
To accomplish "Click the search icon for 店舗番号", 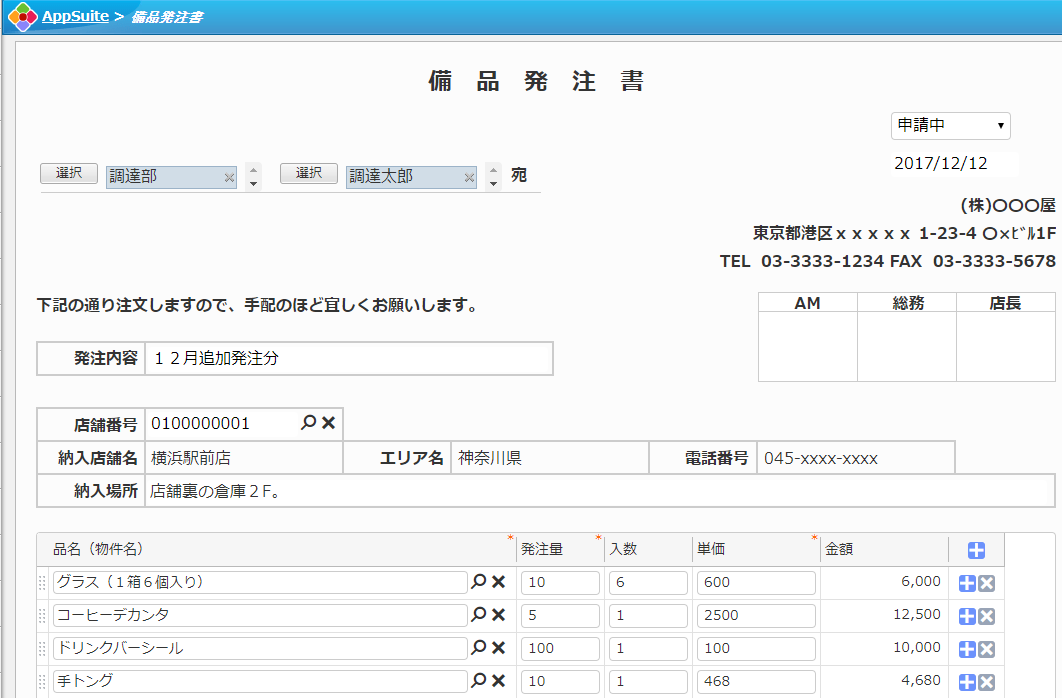I will point(308,423).
